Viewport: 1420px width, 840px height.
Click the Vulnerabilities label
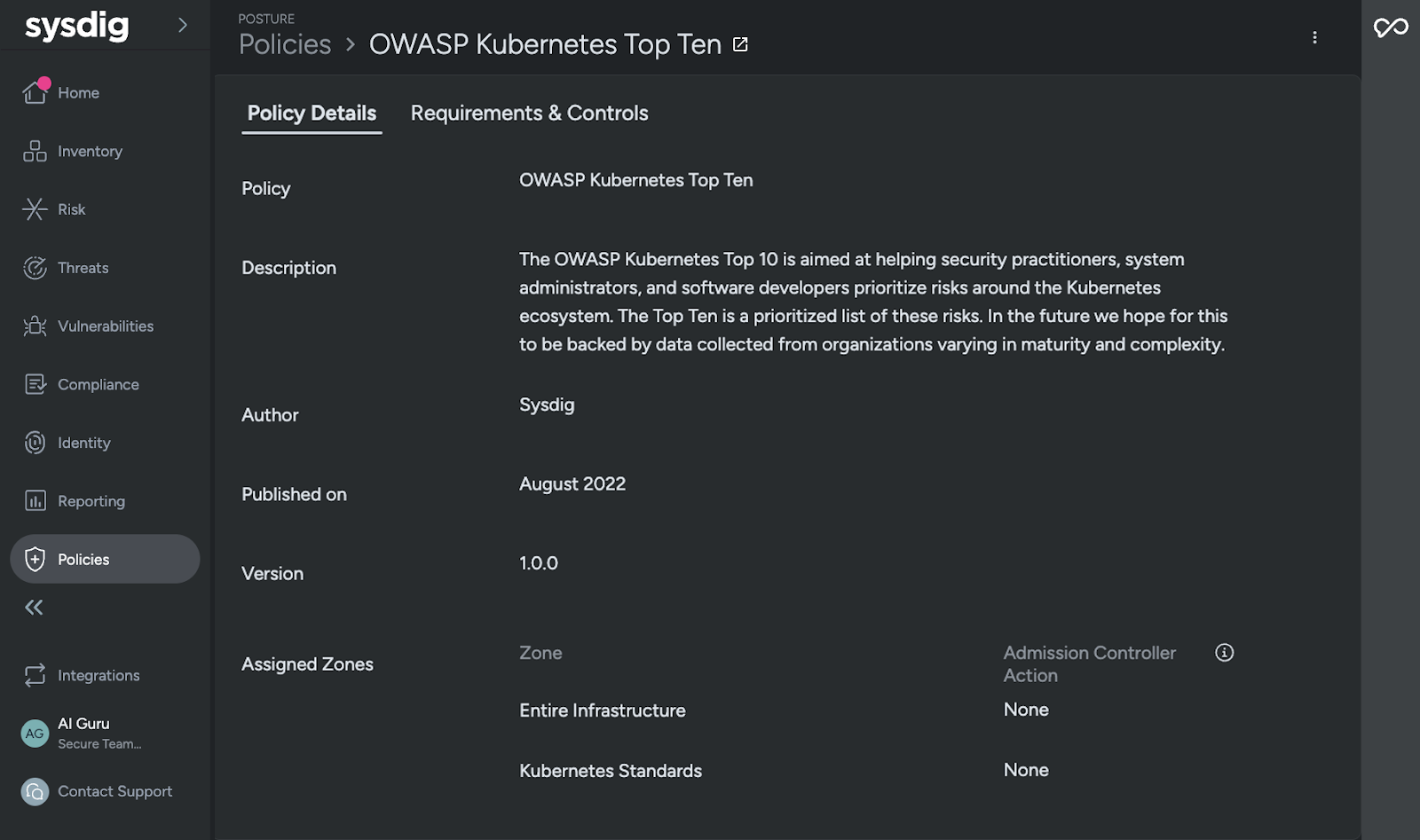(x=106, y=326)
